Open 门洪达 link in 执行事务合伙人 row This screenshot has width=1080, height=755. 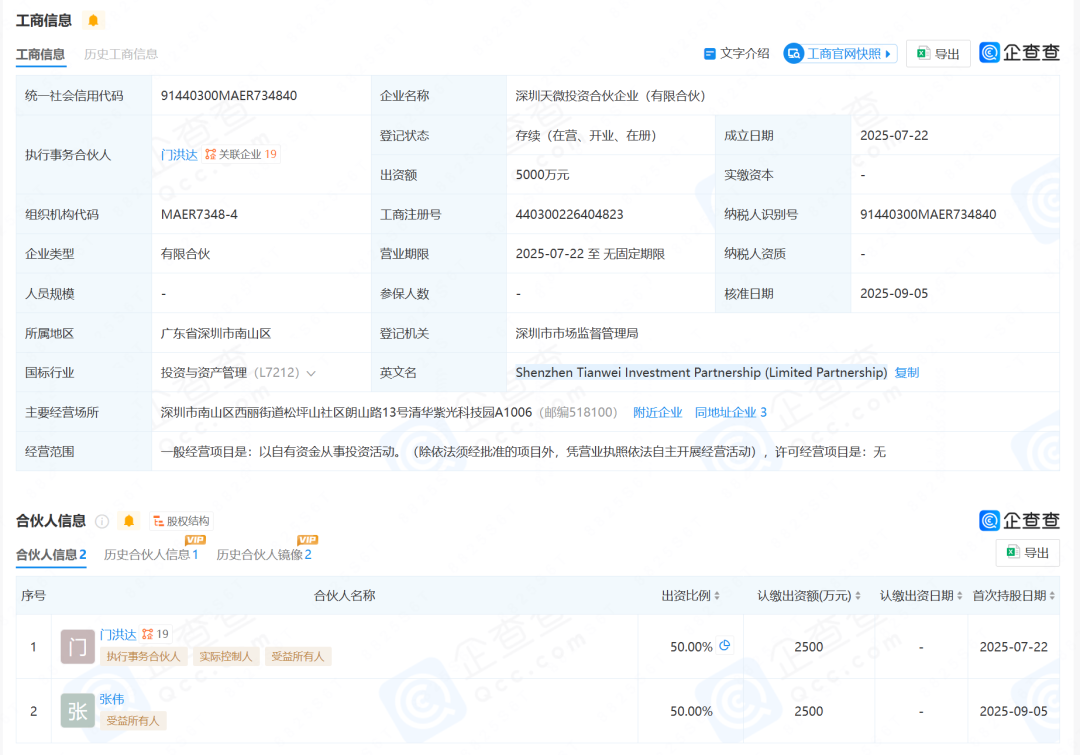tap(179, 154)
